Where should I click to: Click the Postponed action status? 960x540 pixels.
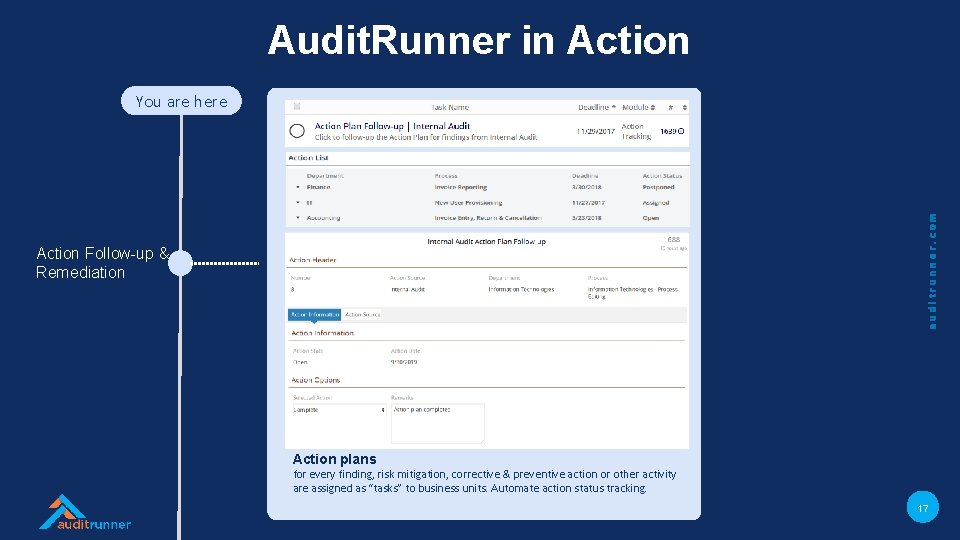pos(658,187)
